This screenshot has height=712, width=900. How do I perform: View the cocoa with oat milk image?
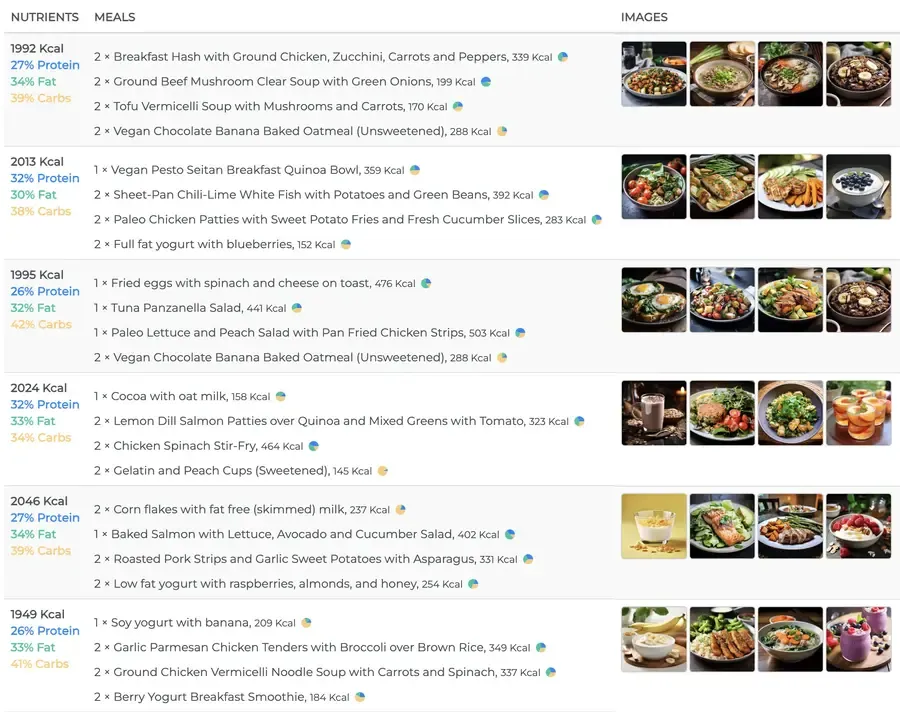(654, 413)
